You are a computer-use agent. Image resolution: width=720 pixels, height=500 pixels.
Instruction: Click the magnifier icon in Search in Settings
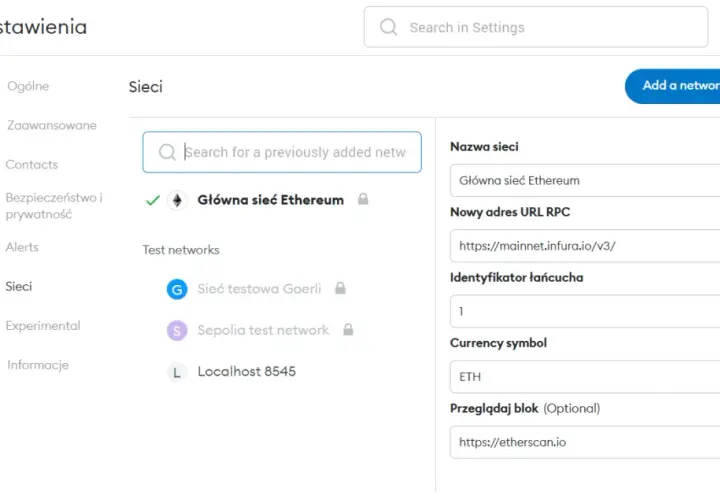pyautogui.click(x=388, y=27)
